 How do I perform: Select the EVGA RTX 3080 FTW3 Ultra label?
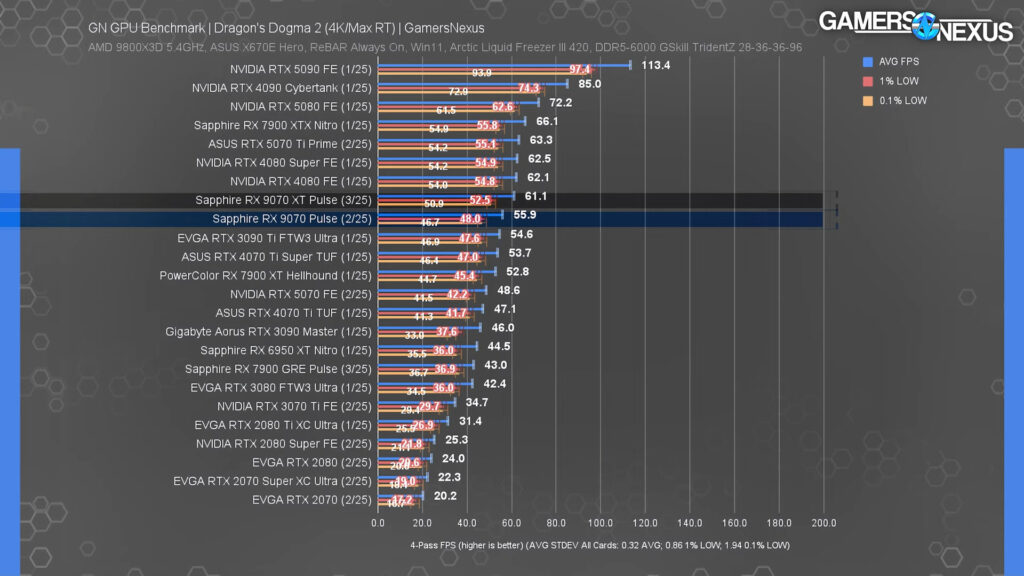(281, 388)
